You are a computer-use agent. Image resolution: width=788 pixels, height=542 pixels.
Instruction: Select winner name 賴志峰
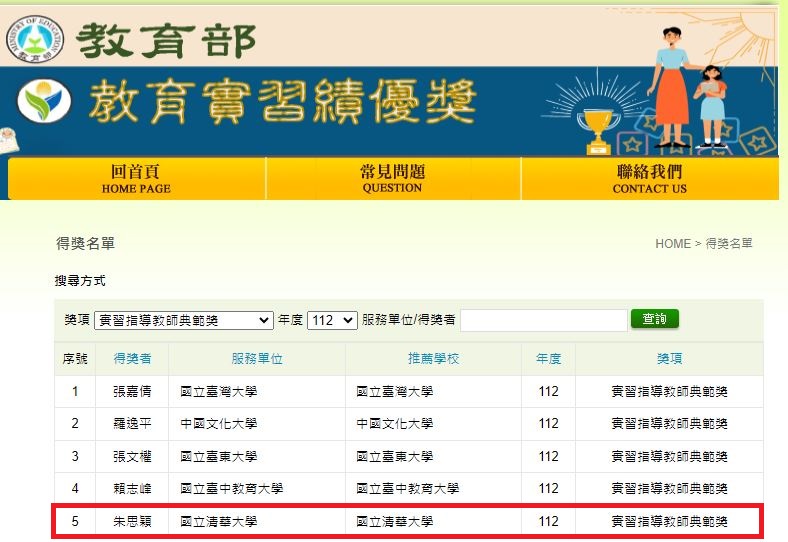tap(132, 488)
